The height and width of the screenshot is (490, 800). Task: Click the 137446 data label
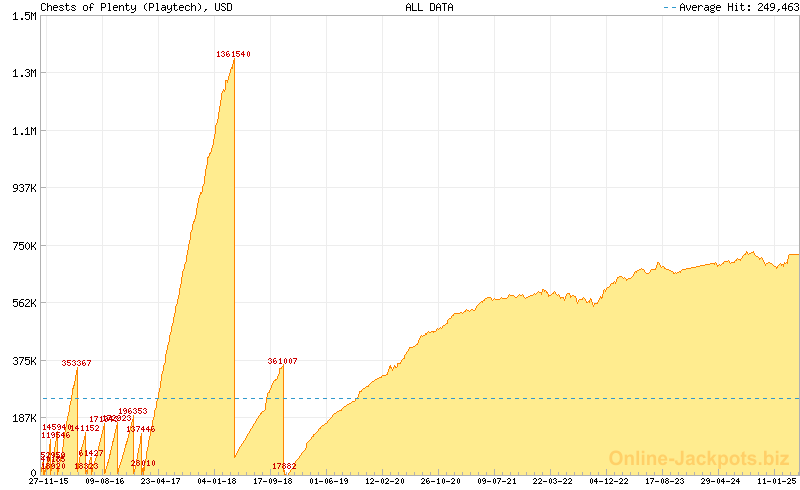[x=140, y=429]
